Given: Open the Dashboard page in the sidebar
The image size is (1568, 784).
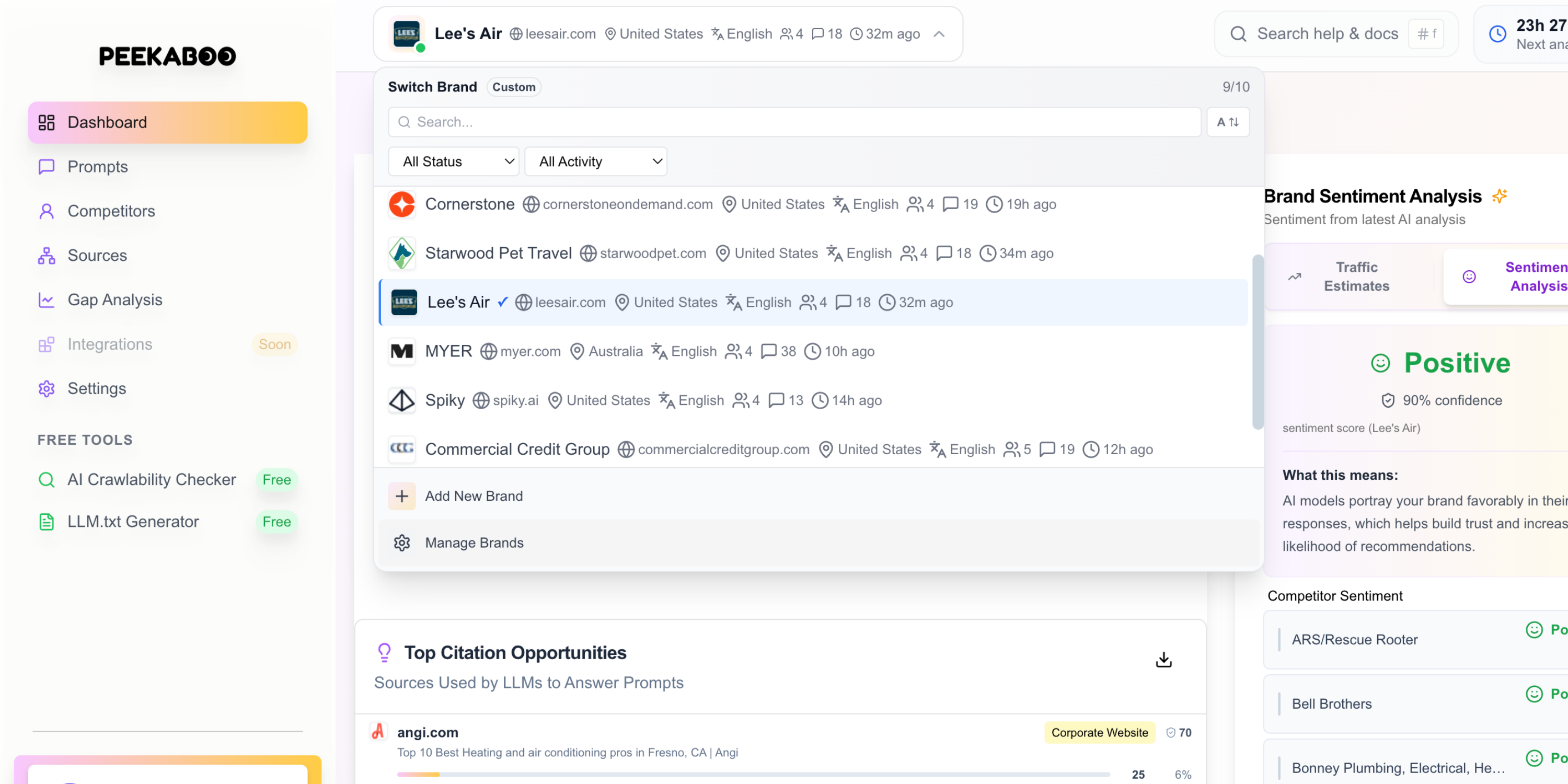Looking at the screenshot, I should click(x=167, y=122).
